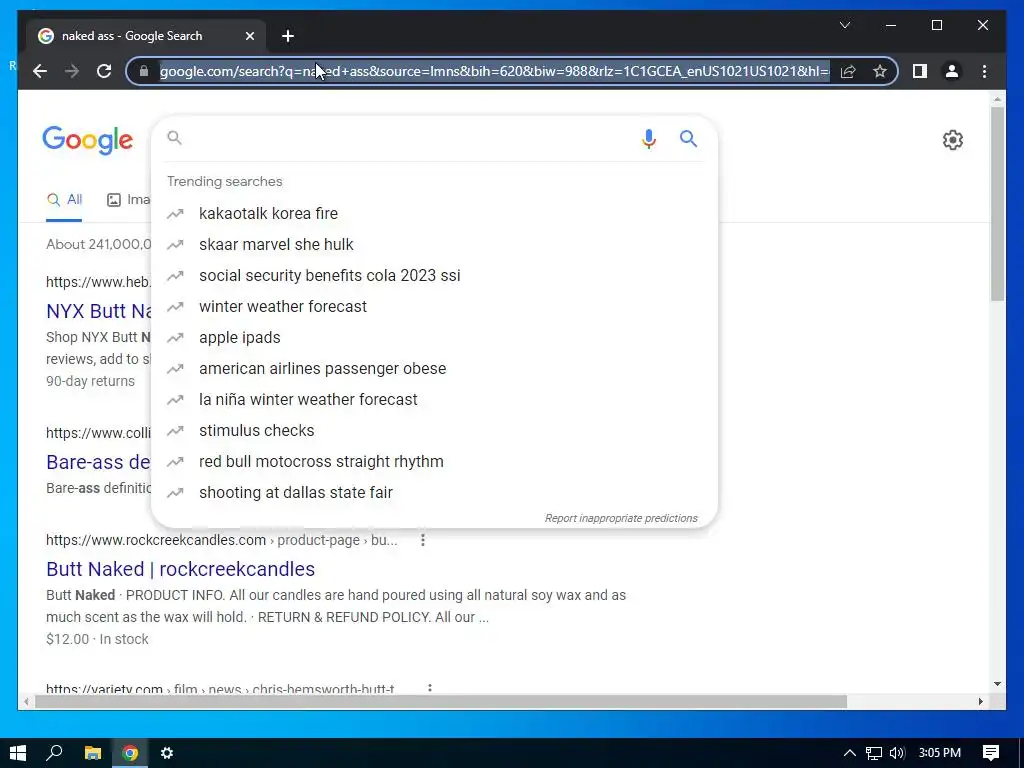Reload the current page

[104, 71]
